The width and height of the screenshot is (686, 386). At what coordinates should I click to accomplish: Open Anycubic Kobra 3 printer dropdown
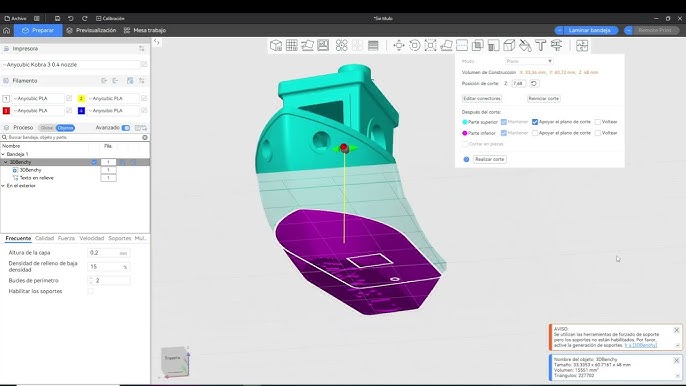click(72, 64)
